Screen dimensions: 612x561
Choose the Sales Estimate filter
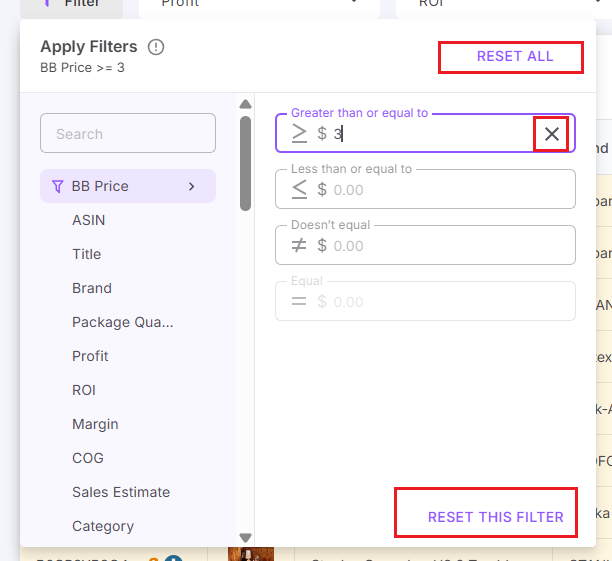pyautogui.click(x=120, y=492)
